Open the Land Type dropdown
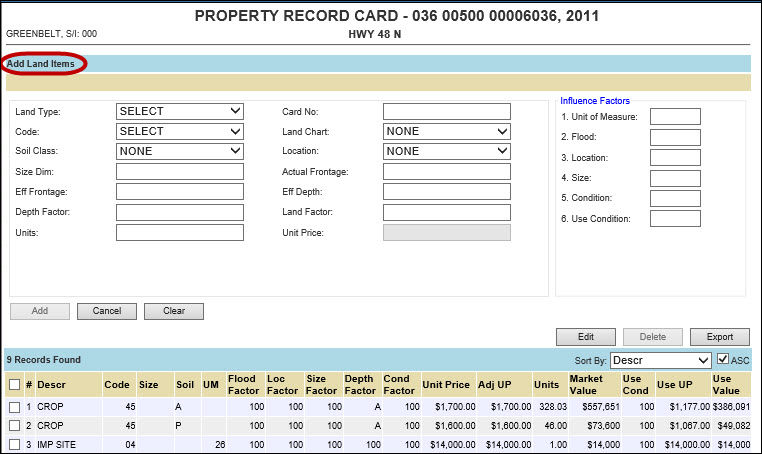 coord(180,111)
